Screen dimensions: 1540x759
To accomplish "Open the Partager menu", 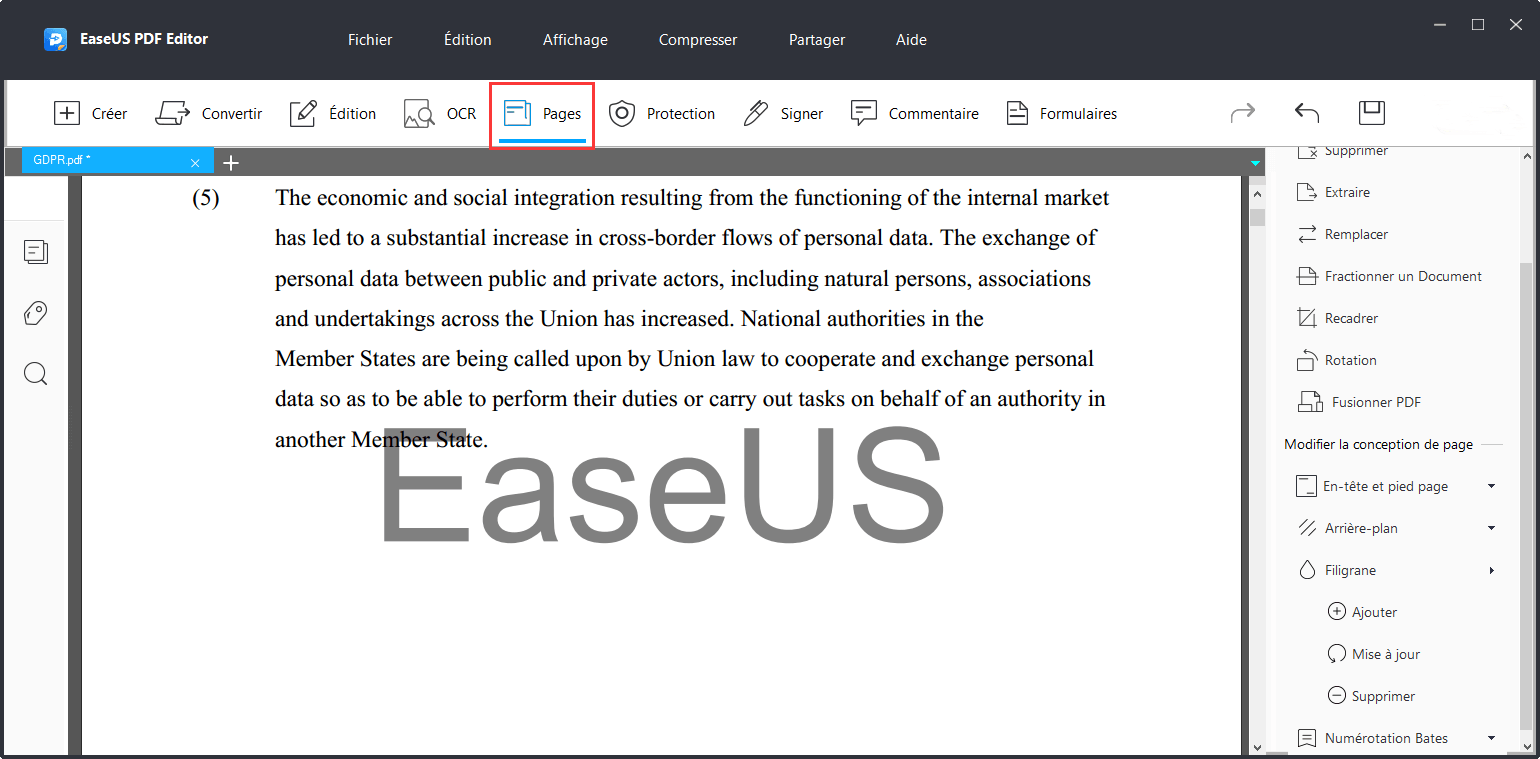I will 817,40.
